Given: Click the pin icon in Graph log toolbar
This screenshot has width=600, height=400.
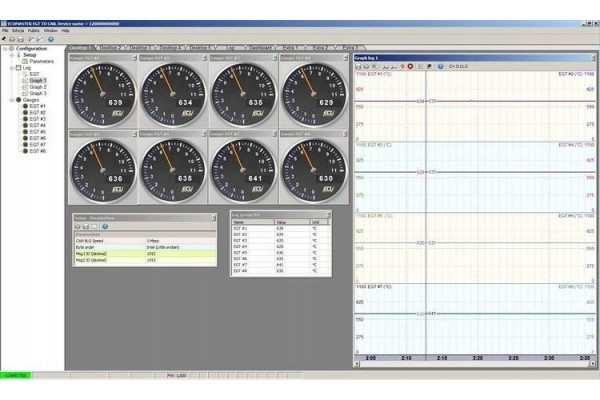Looking at the screenshot, I should (x=429, y=66).
